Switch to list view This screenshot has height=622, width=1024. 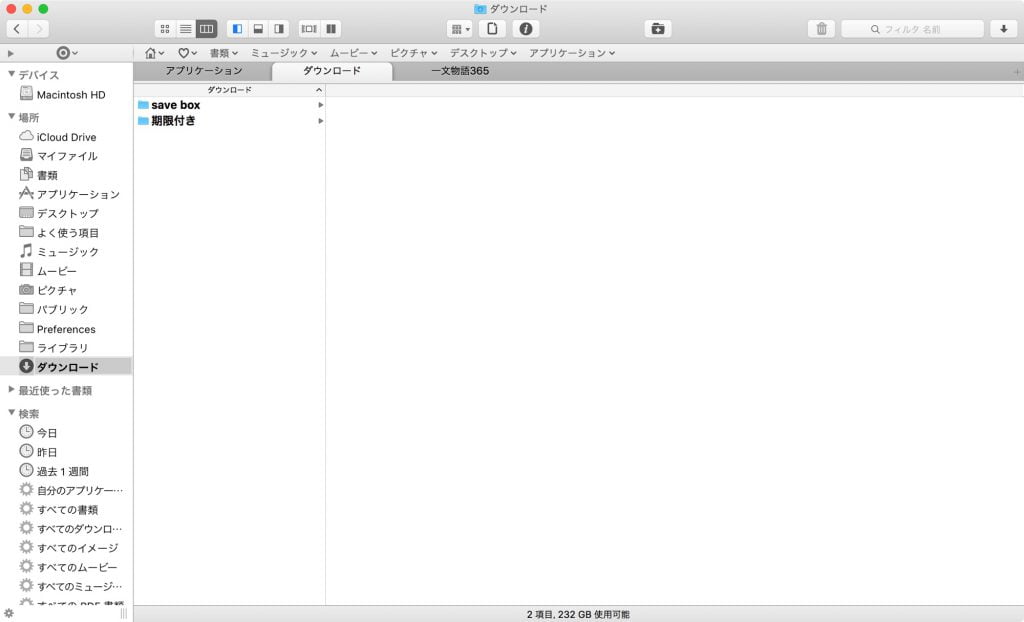[185, 29]
